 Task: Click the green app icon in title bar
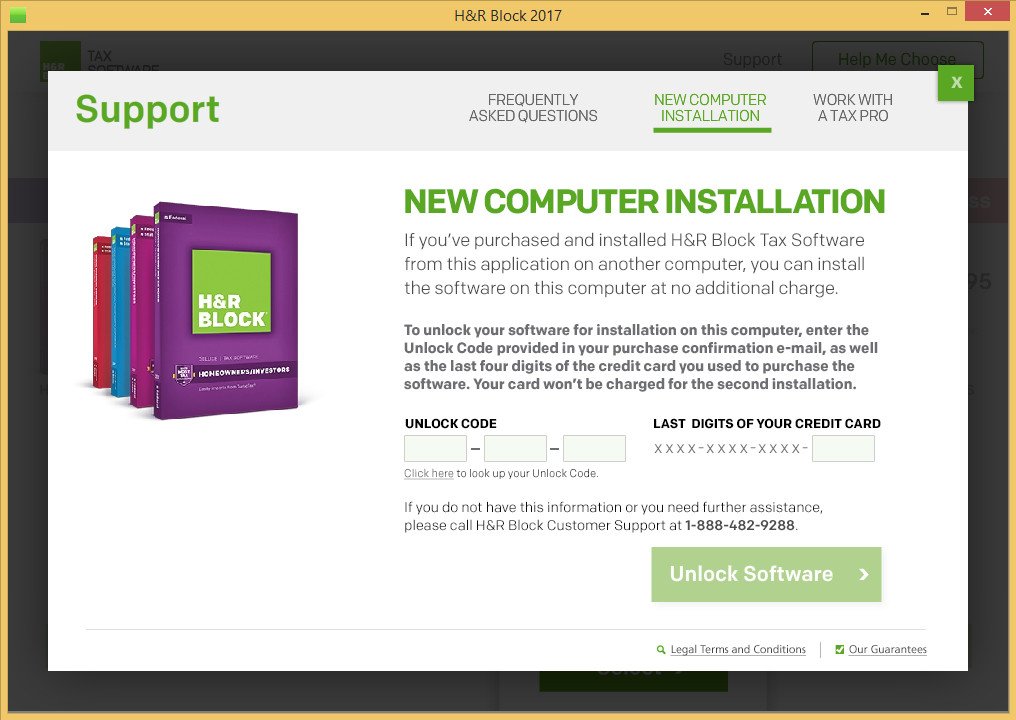(x=18, y=14)
